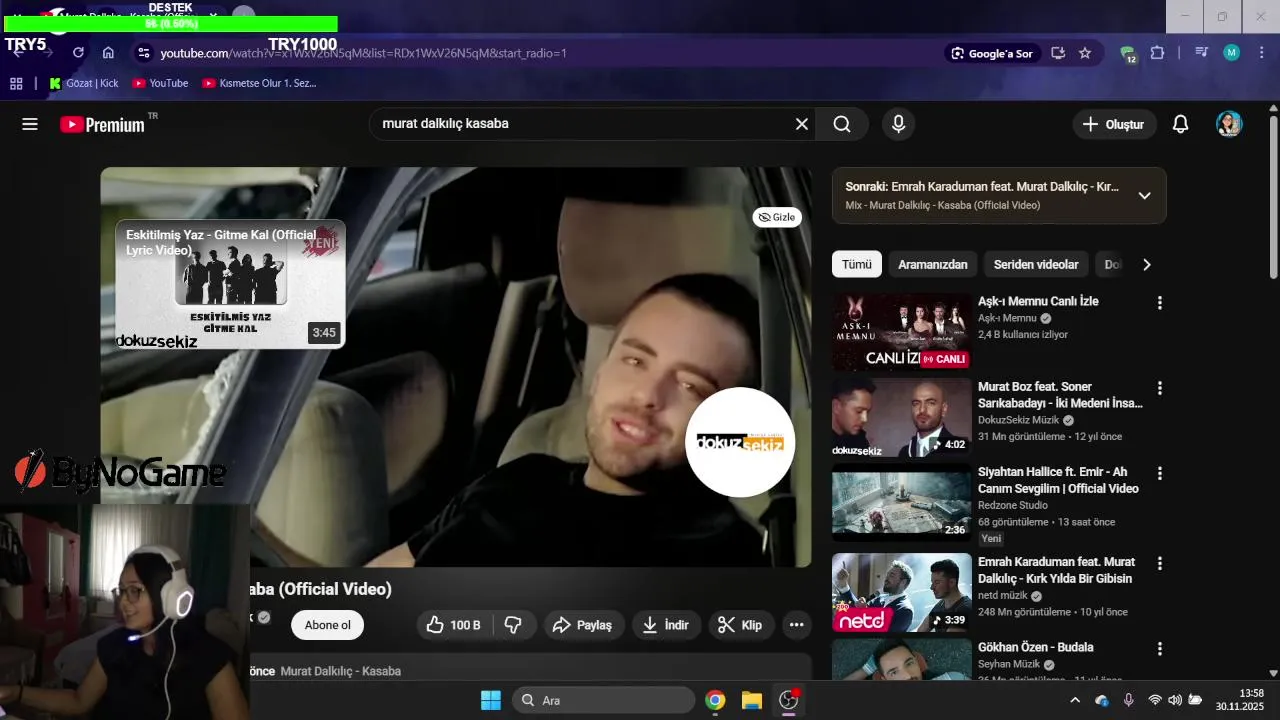Open the notifications bell
This screenshot has width=1280, height=720.
click(x=1181, y=124)
